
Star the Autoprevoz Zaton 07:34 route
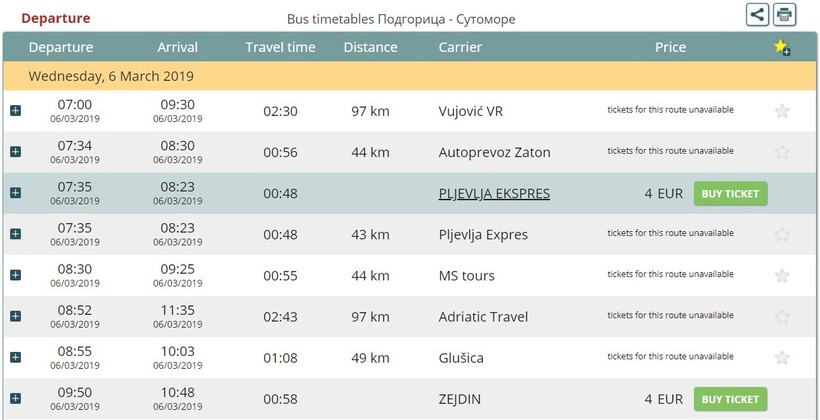point(782,153)
